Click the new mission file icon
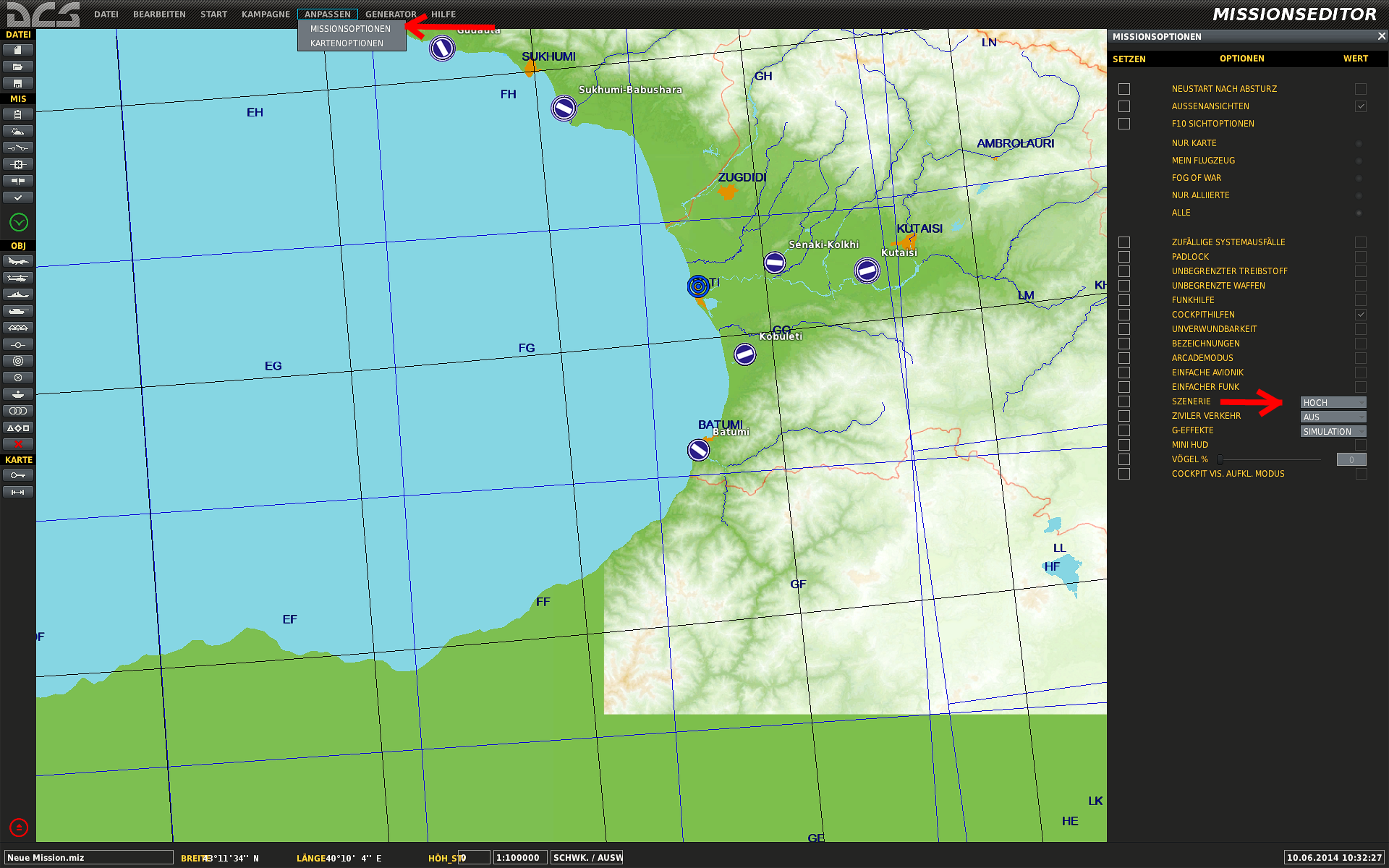The width and height of the screenshot is (1389, 868). pos(18,50)
